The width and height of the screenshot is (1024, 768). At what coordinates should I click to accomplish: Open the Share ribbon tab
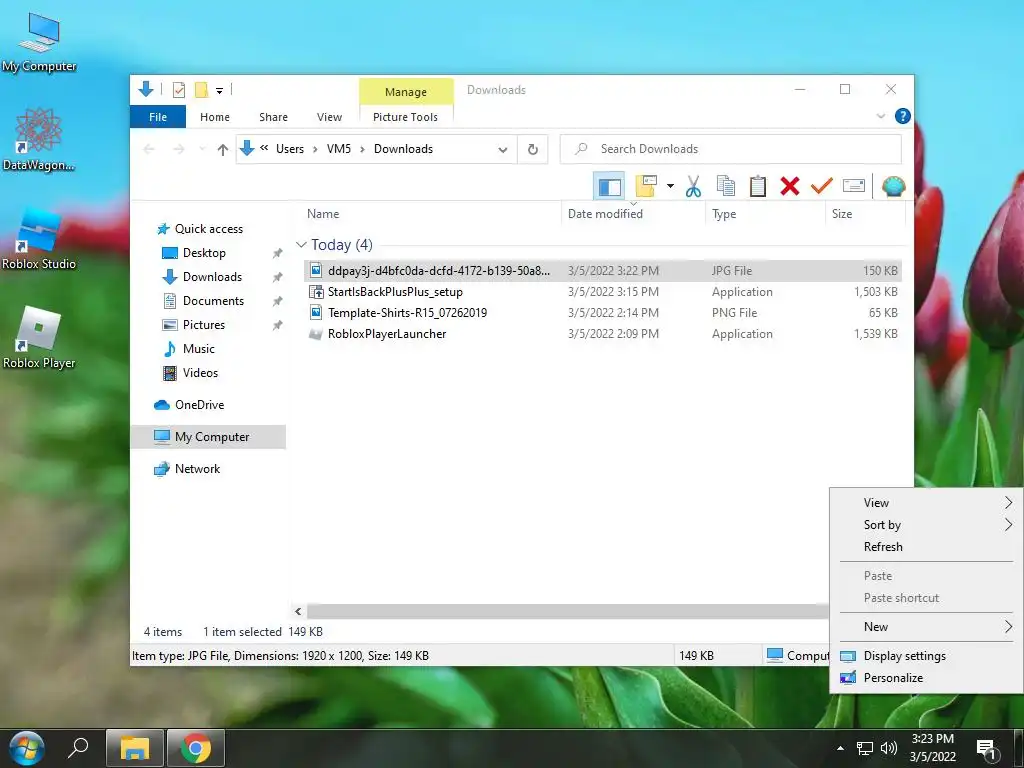(273, 117)
